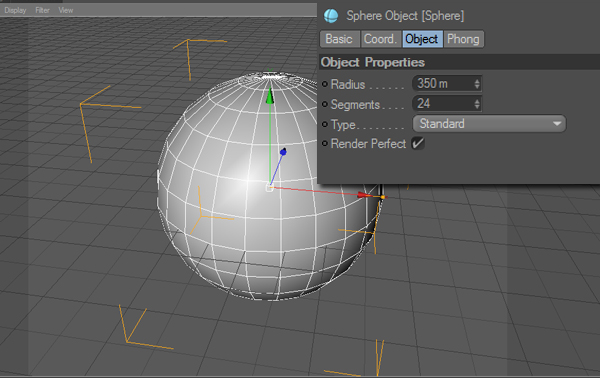Open the Phong tab
This screenshot has width=600, height=378.
463,39
